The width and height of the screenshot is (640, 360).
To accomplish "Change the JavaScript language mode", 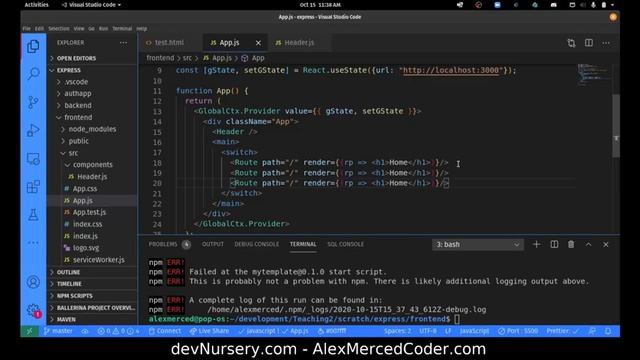I will click(474, 331).
